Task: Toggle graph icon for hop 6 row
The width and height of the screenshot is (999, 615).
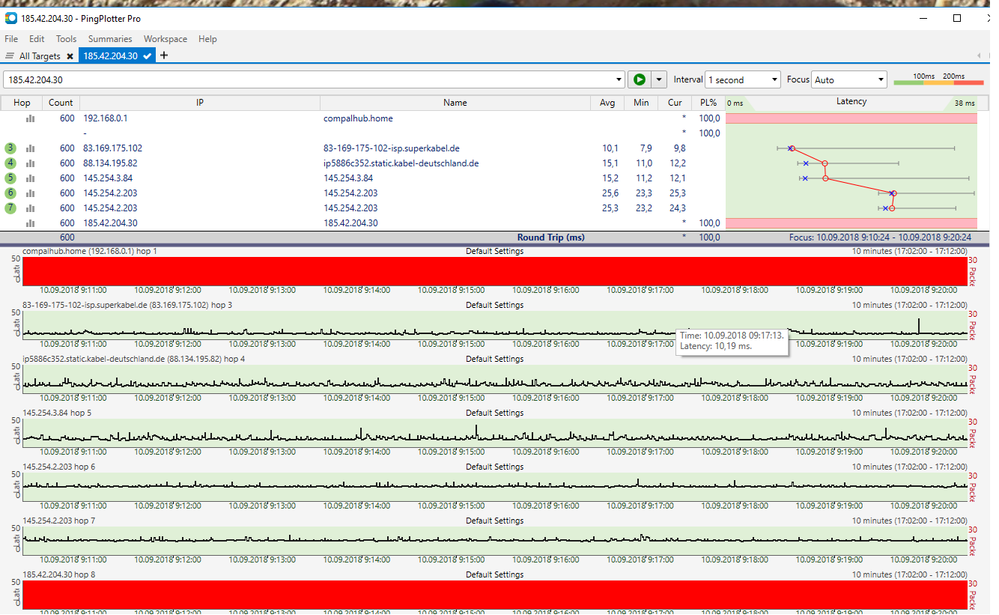Action: [30, 193]
